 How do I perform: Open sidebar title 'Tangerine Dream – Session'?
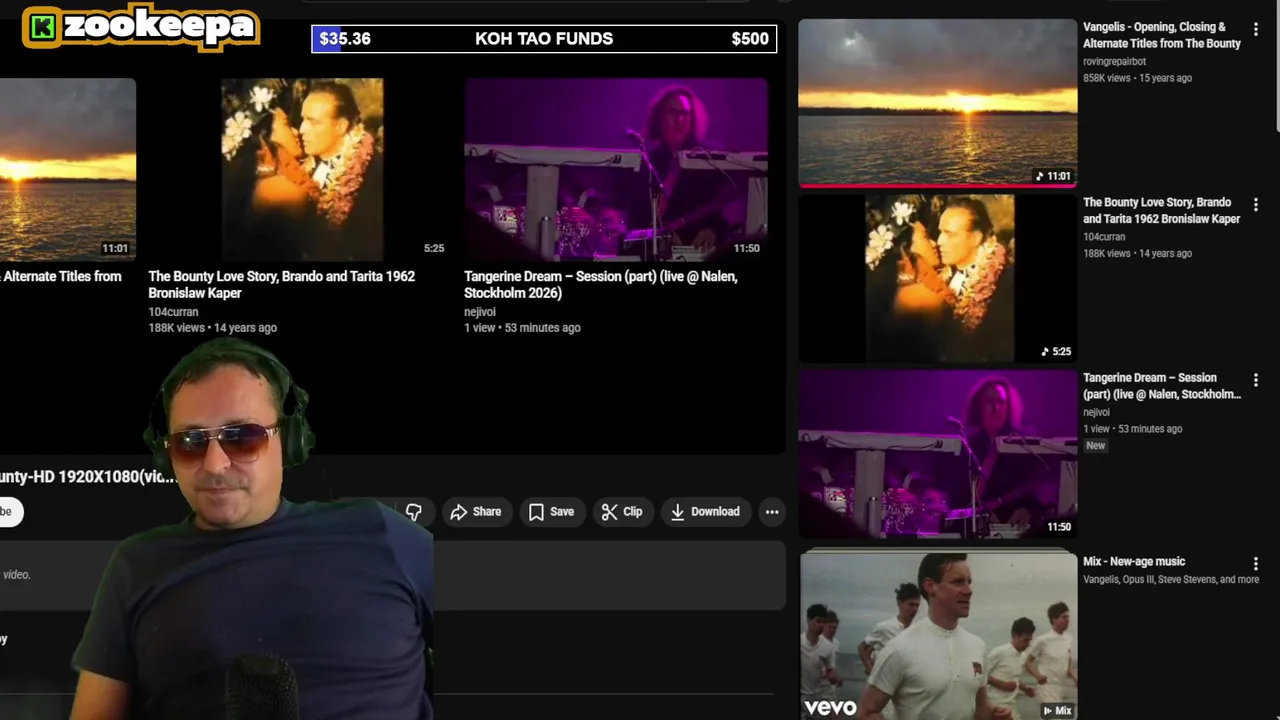pyautogui.click(x=1162, y=386)
